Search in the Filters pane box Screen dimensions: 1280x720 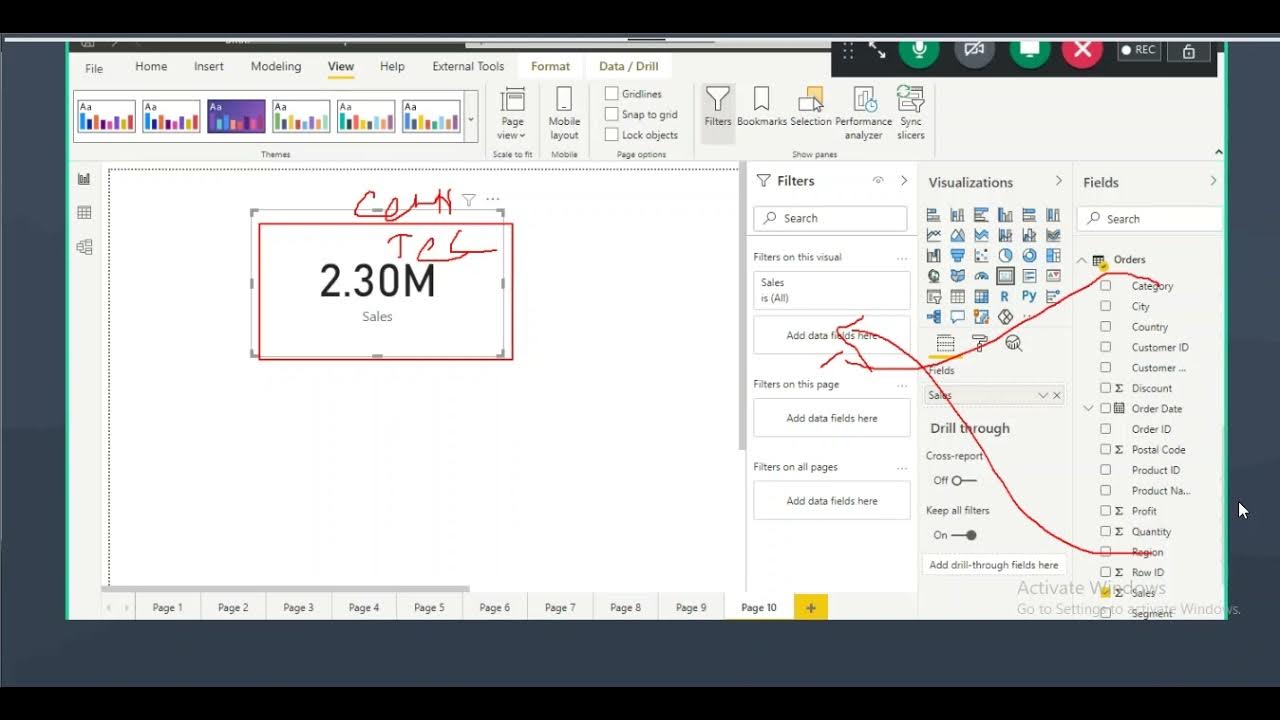tap(830, 218)
